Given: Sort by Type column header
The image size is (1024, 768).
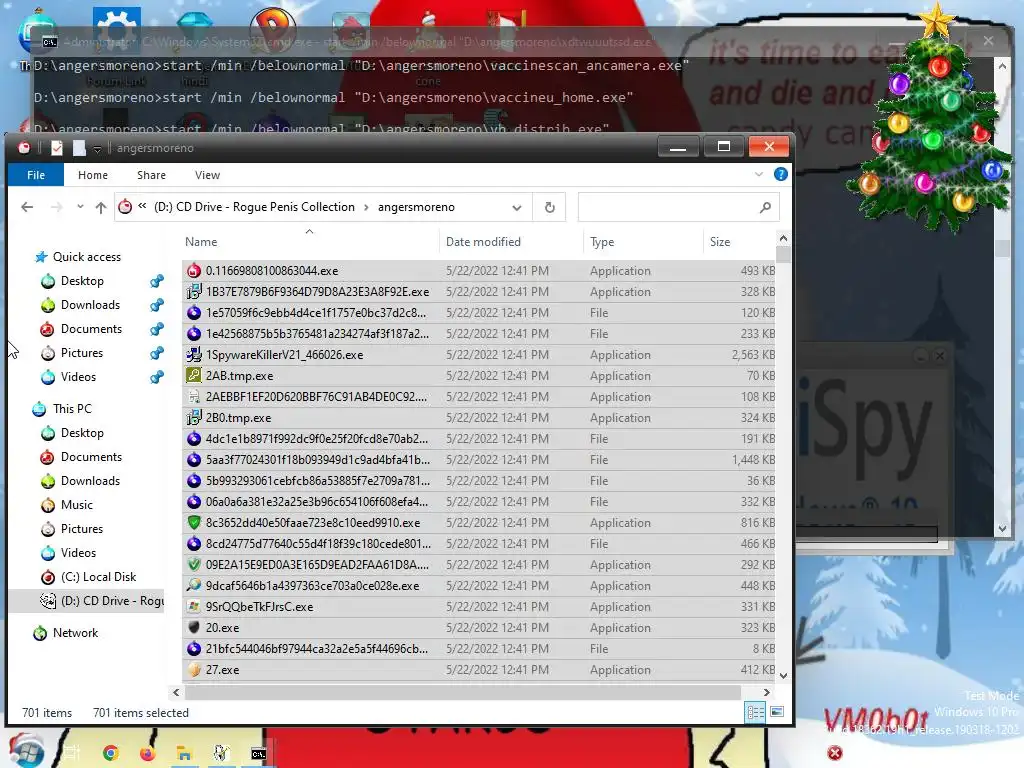Looking at the screenshot, I should coord(601,242).
